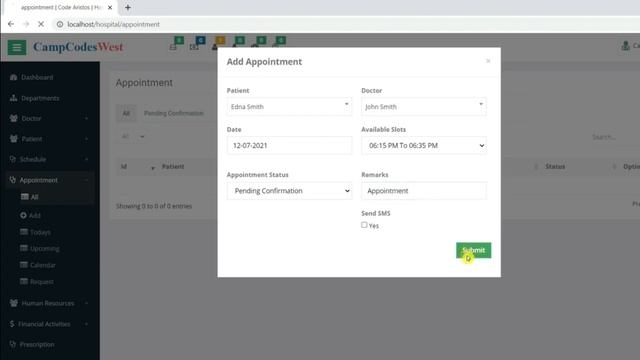The image size is (640, 360).
Task: Open the Doctor dropdown showing John Smith
Action: pyautogui.click(x=424, y=107)
